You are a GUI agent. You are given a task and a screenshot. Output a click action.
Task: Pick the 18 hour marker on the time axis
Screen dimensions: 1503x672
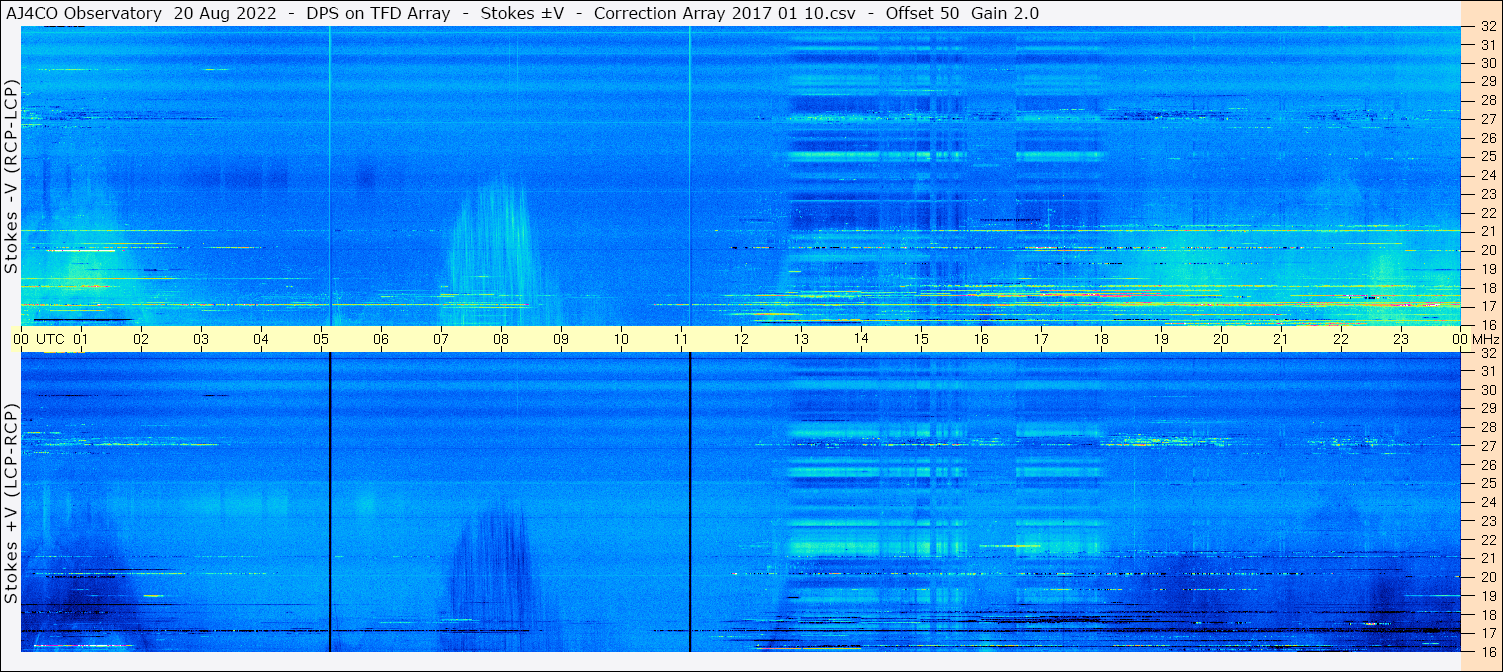point(1101,339)
